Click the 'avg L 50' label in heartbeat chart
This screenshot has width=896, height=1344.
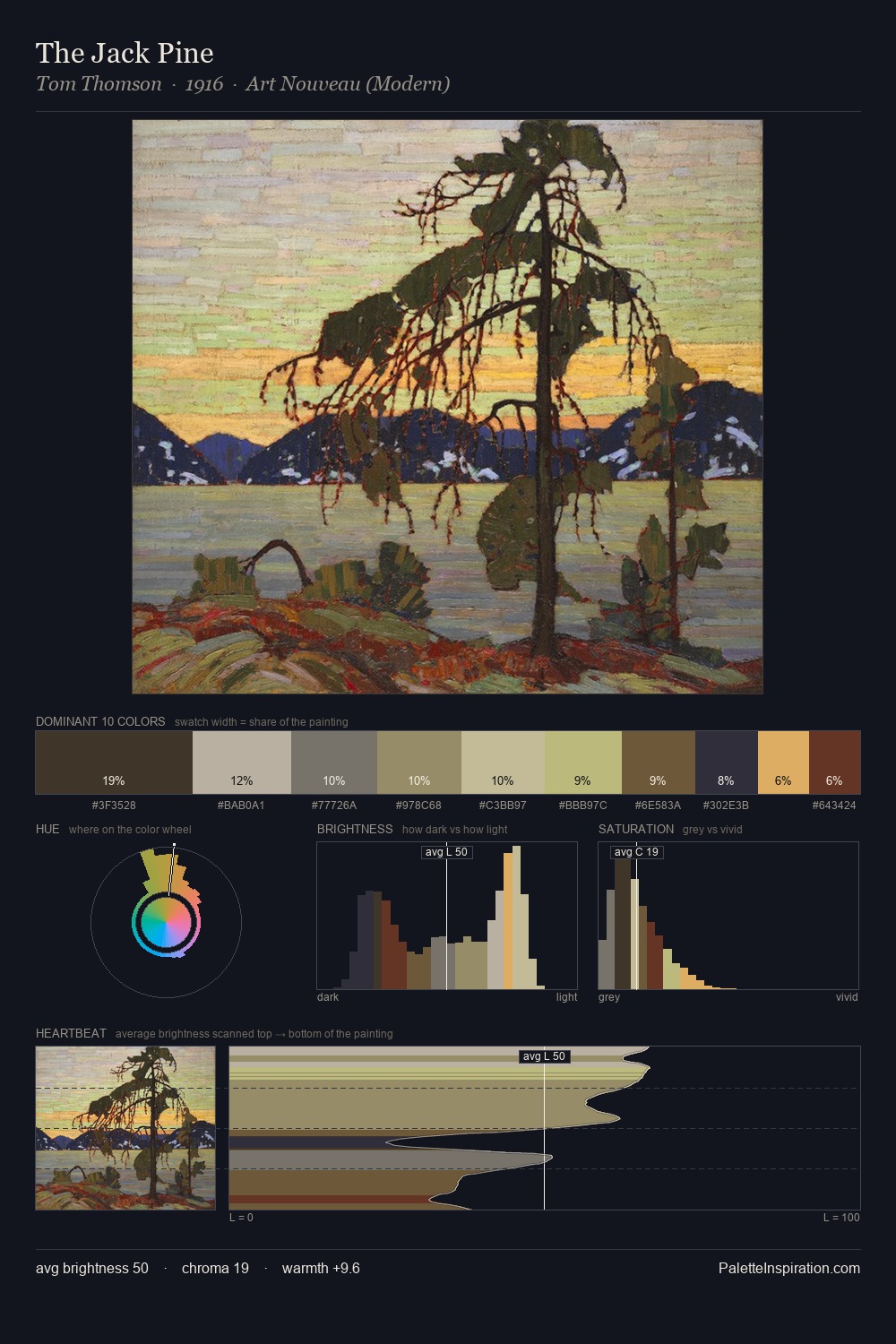point(544,1056)
